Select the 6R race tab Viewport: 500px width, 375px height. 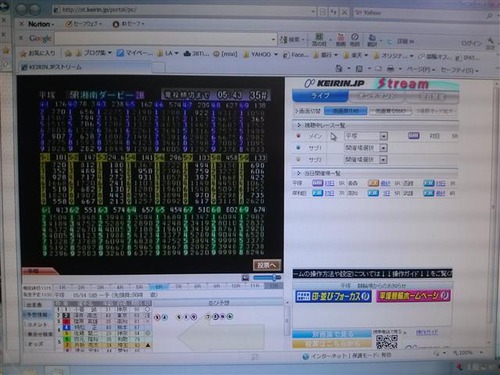(x=159, y=287)
